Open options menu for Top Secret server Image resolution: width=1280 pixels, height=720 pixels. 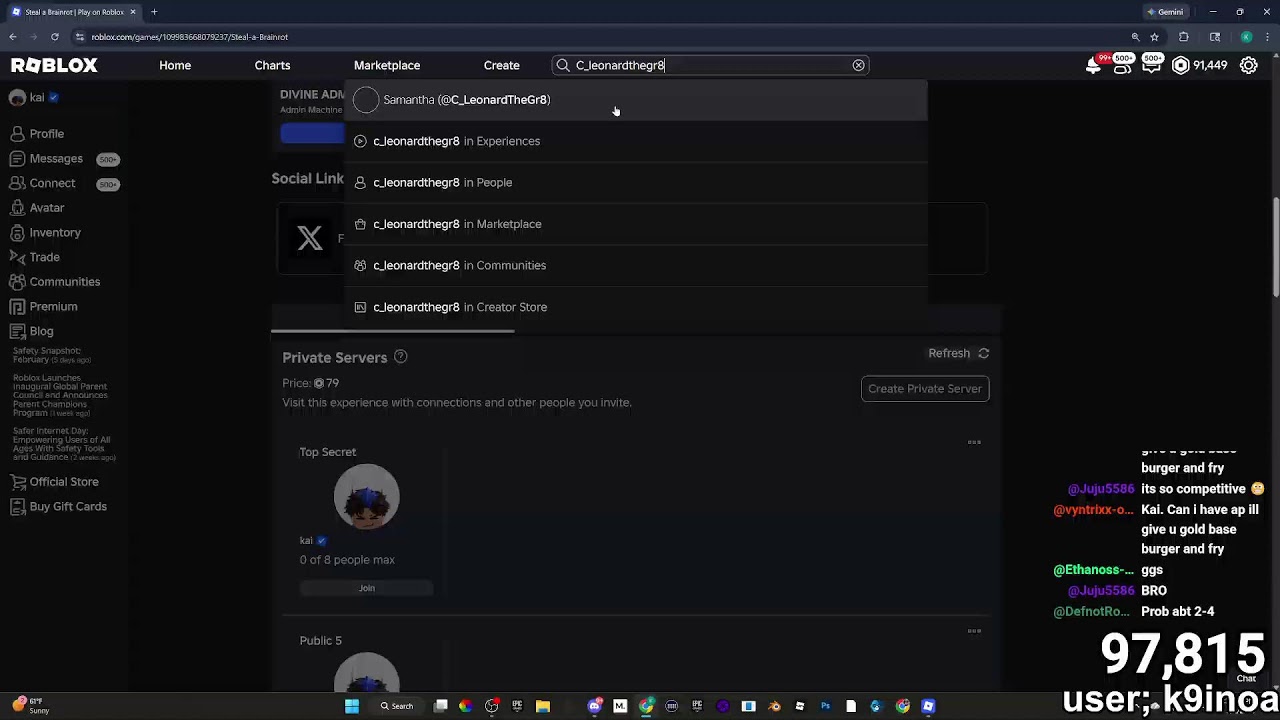974,442
